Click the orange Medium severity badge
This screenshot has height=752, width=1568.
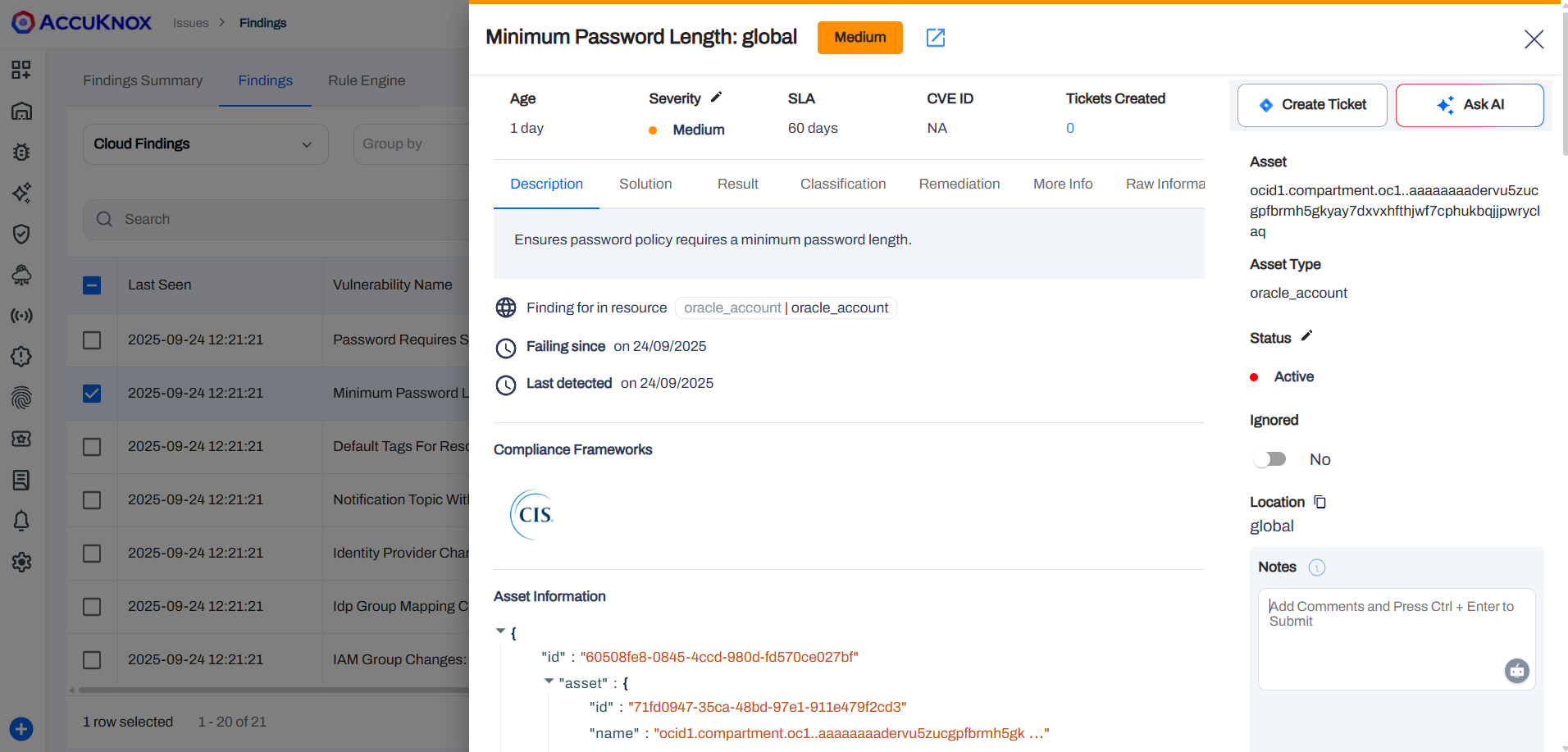(859, 38)
